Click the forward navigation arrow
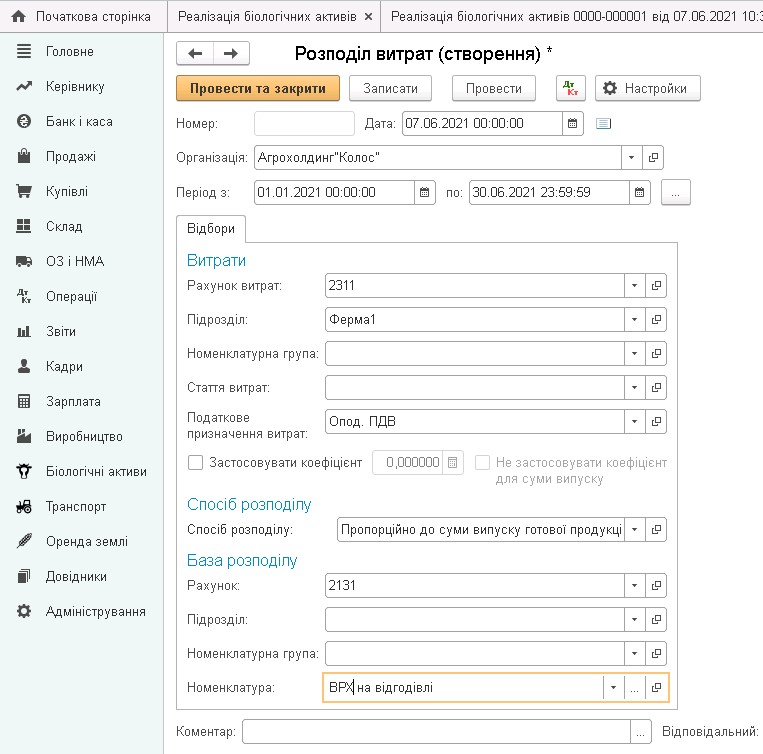Screen dimensions: 763x754 [231, 53]
